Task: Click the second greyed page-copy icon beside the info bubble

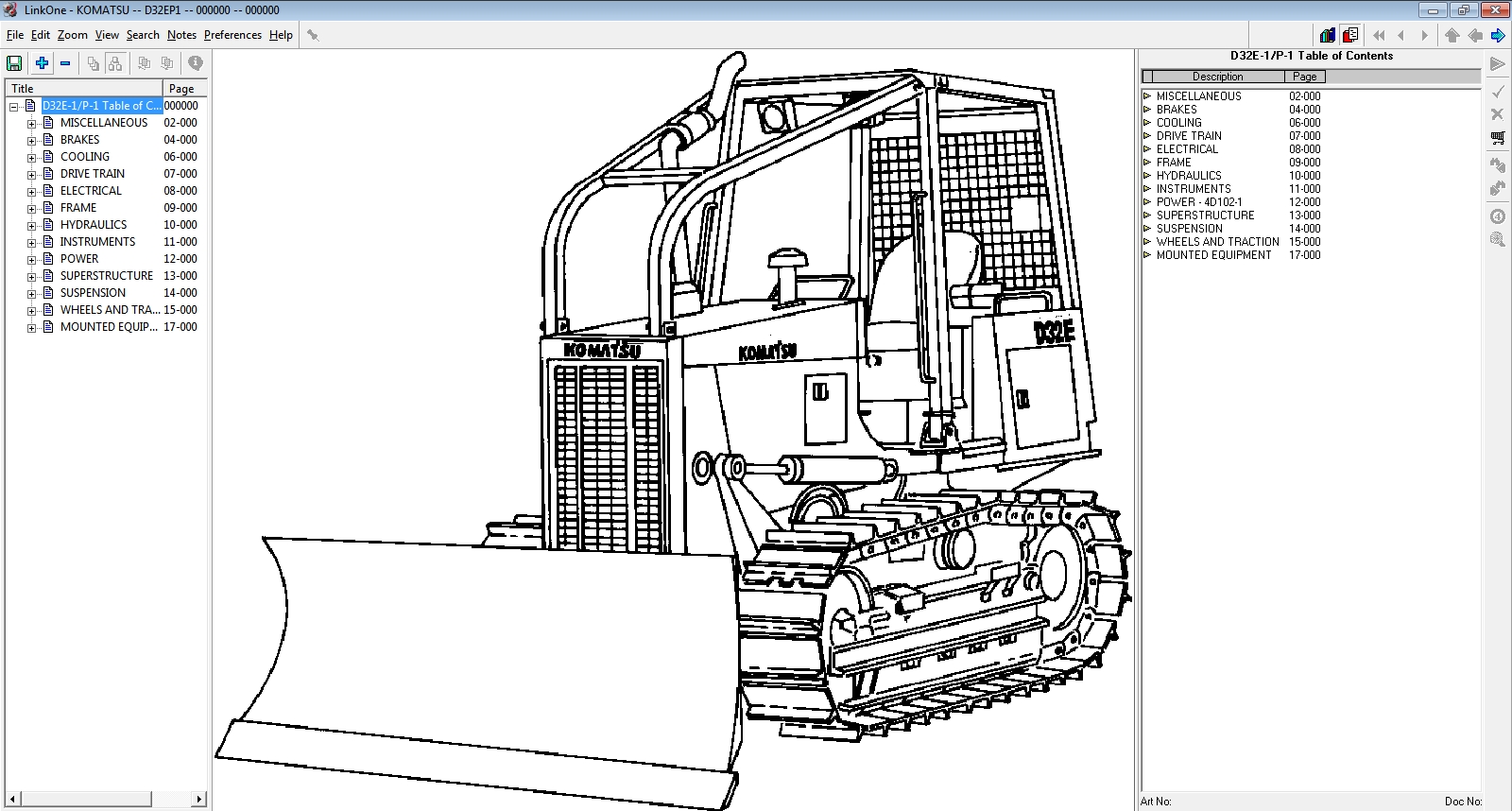Action: (167, 63)
